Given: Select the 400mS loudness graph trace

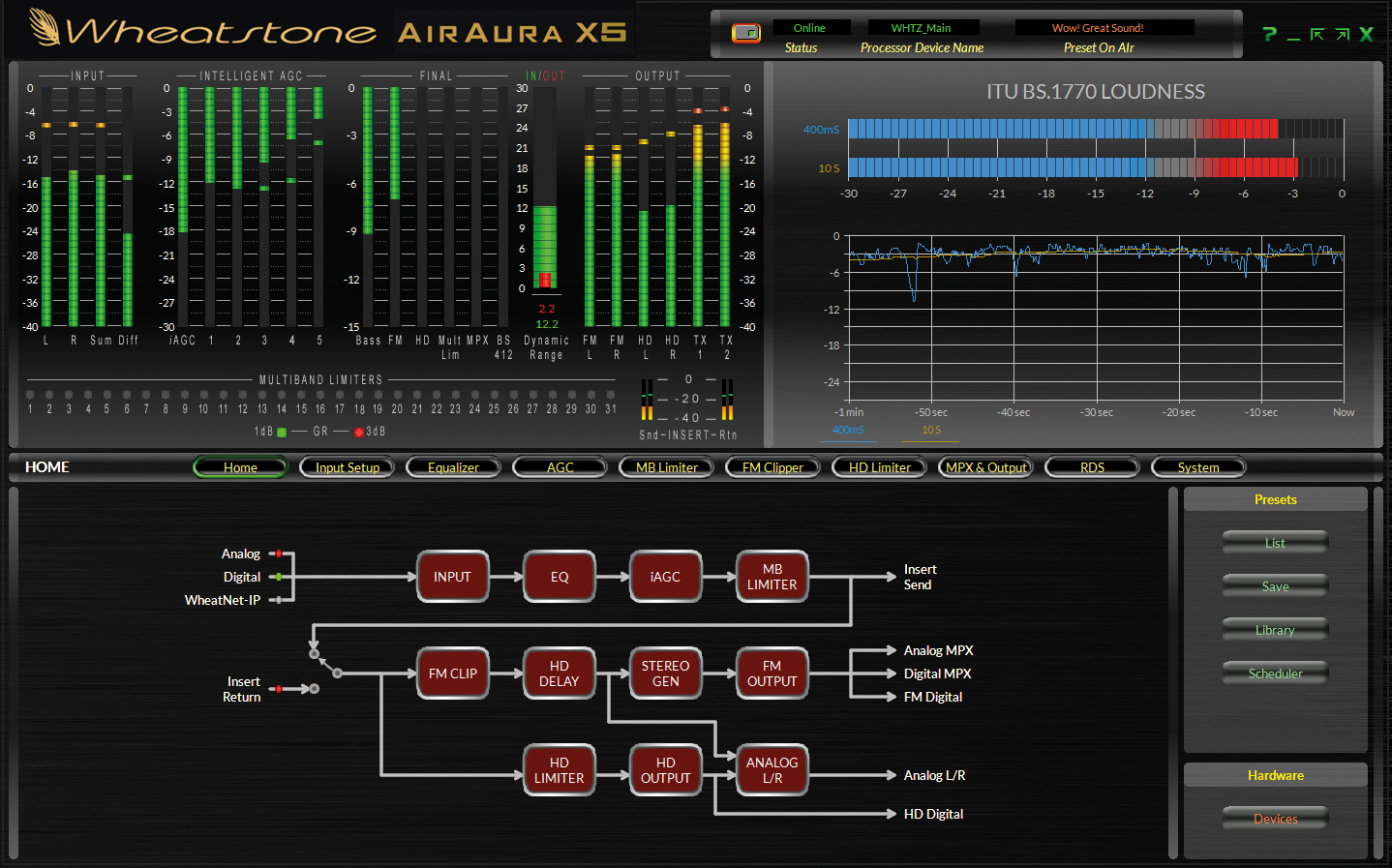Looking at the screenshot, I should (x=848, y=431).
